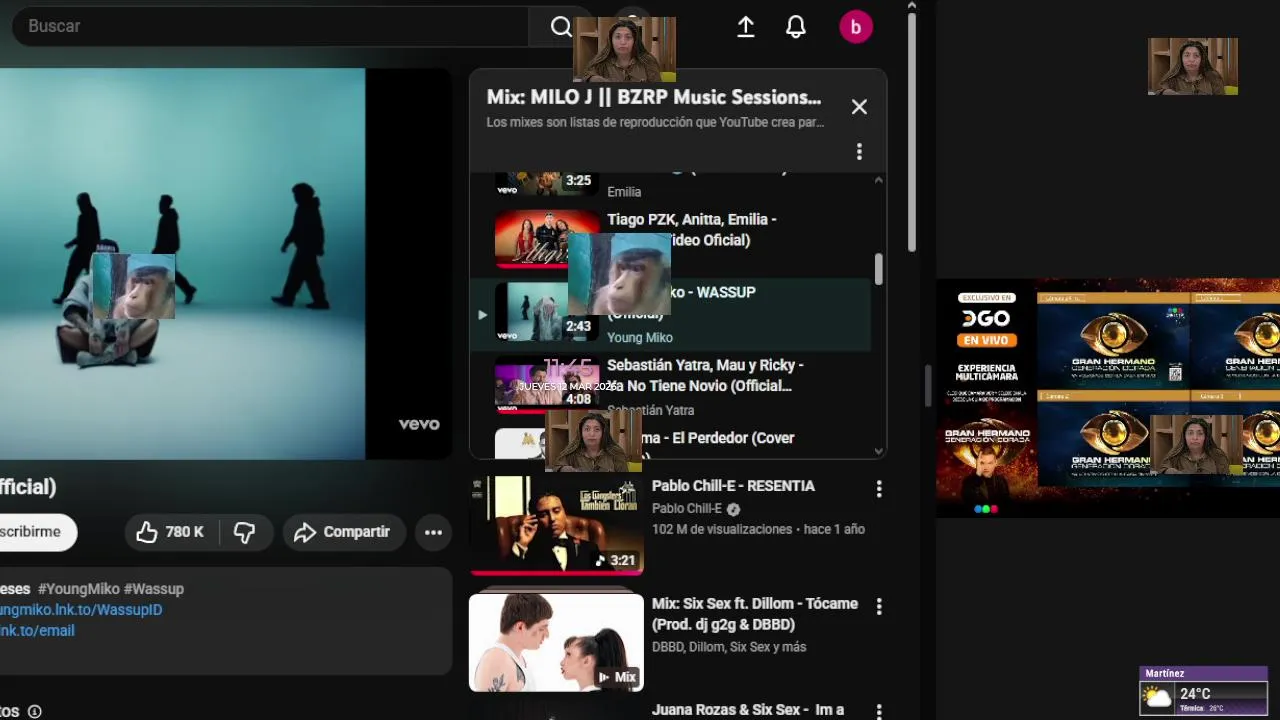Open the #YoungMiko hashtag
Screen dimensions: 1280x720
click(79, 589)
